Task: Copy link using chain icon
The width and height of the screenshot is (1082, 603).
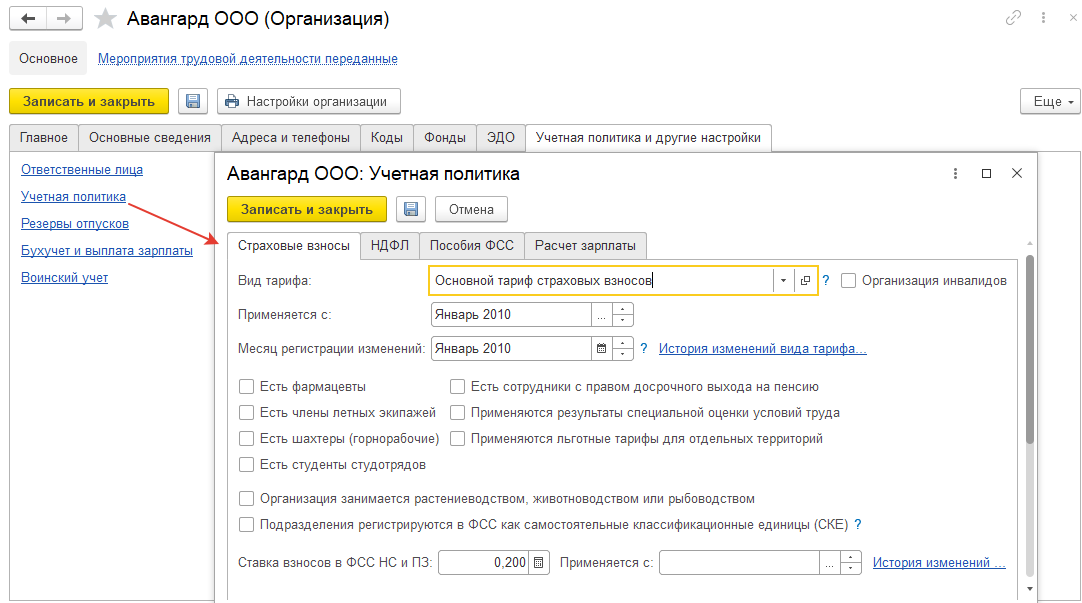Action: pyautogui.click(x=1013, y=18)
